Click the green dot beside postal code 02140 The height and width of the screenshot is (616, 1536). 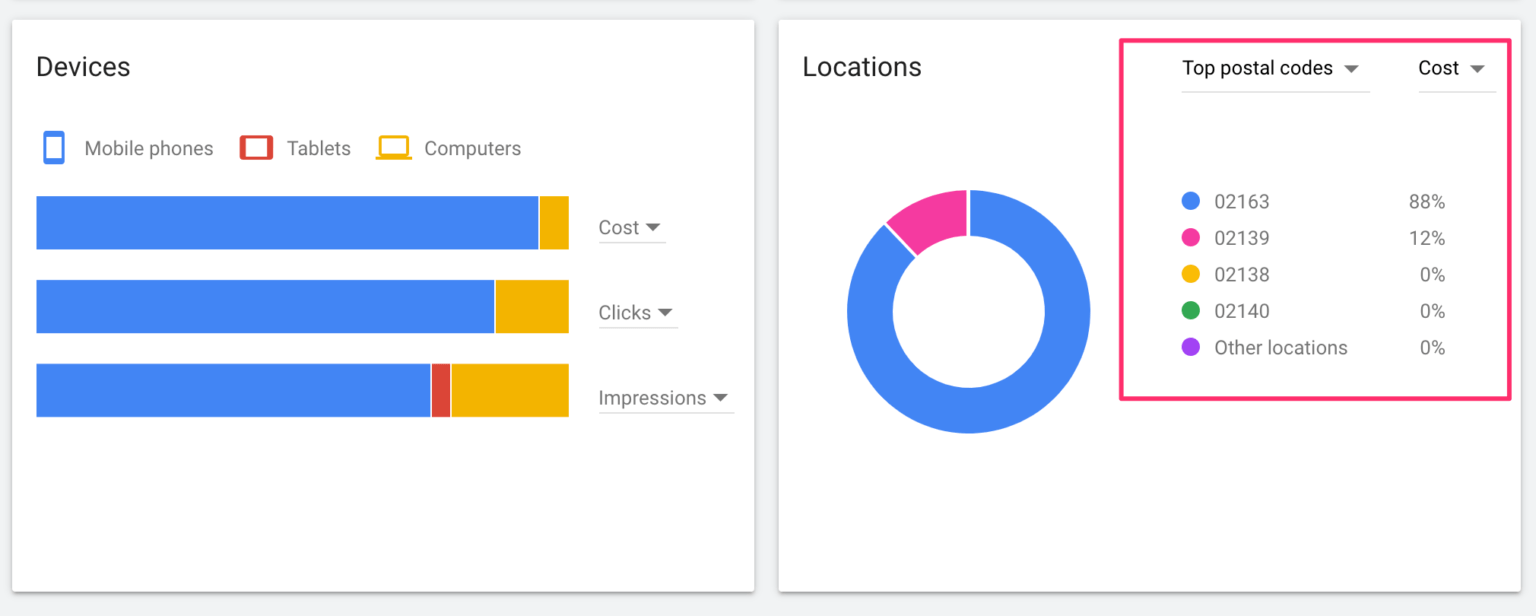[x=1189, y=311]
